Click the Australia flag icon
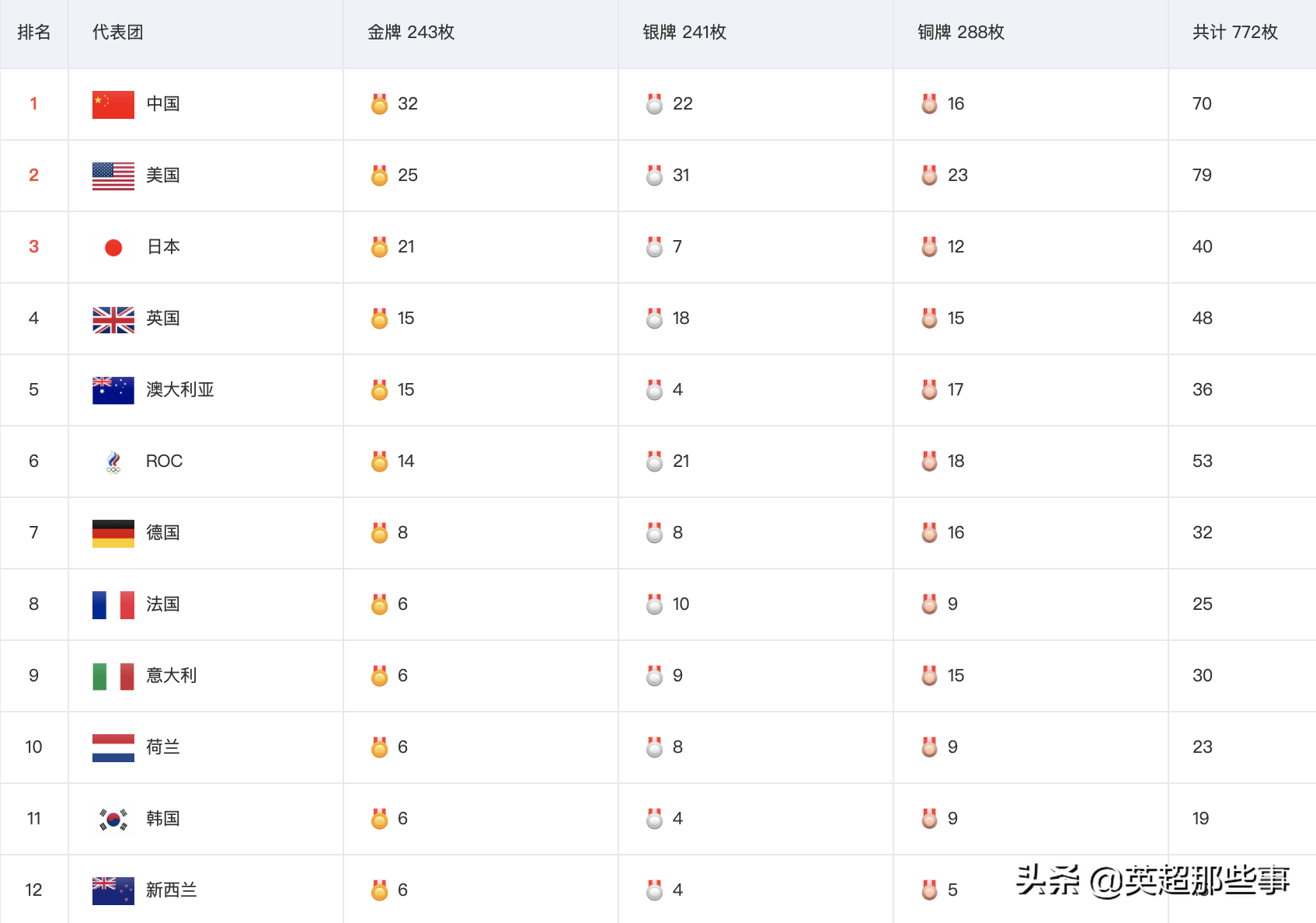Image resolution: width=1316 pixels, height=923 pixels. 113,390
